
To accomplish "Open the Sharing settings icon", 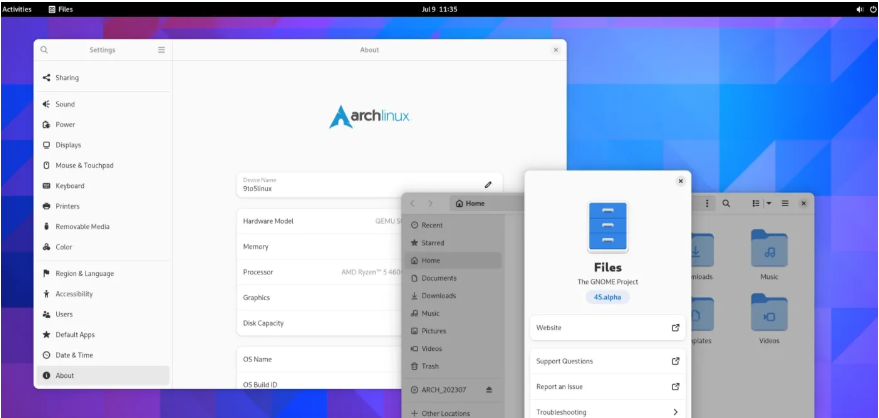I will (47, 78).
